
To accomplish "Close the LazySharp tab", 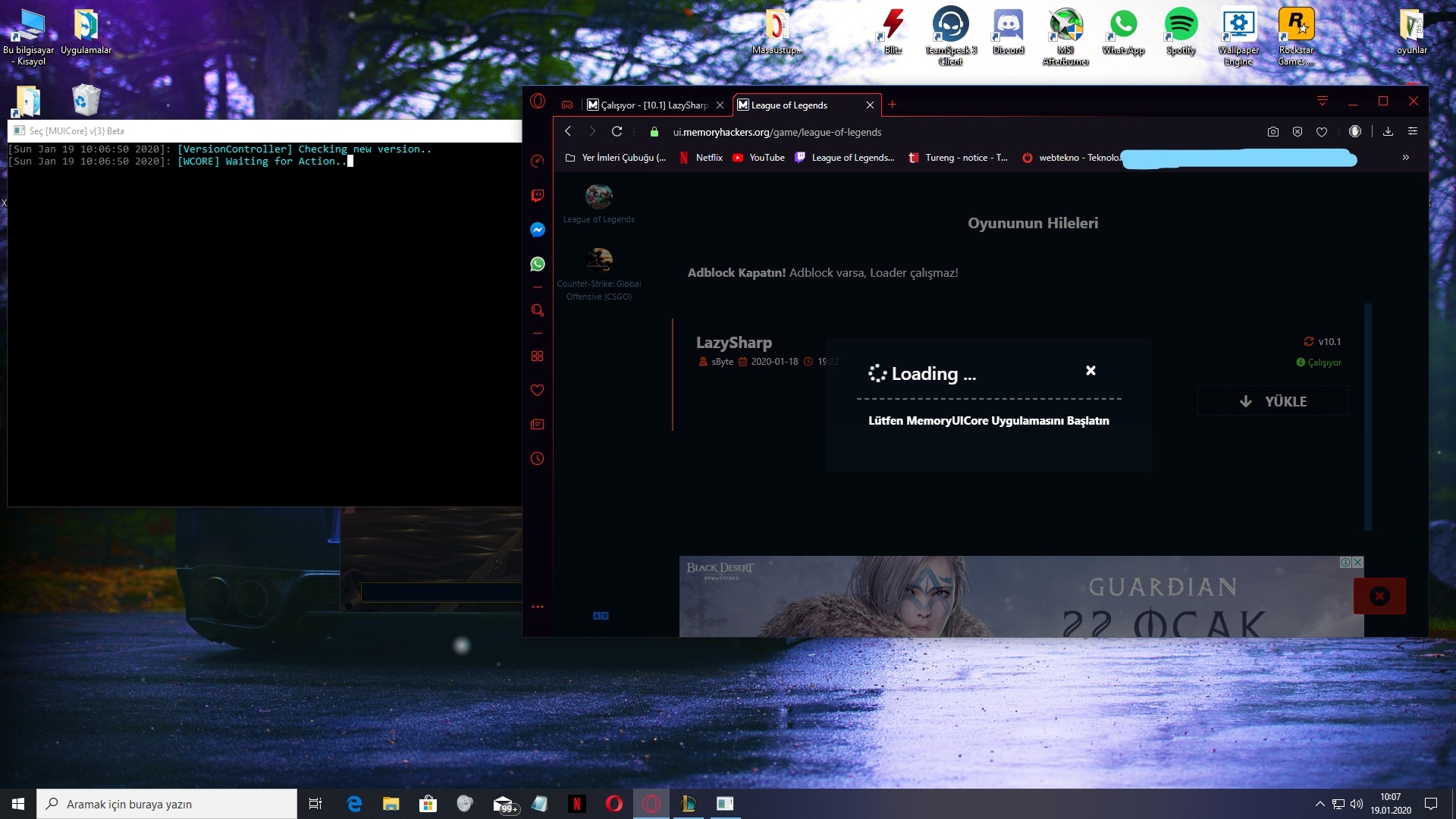I will tap(720, 105).
